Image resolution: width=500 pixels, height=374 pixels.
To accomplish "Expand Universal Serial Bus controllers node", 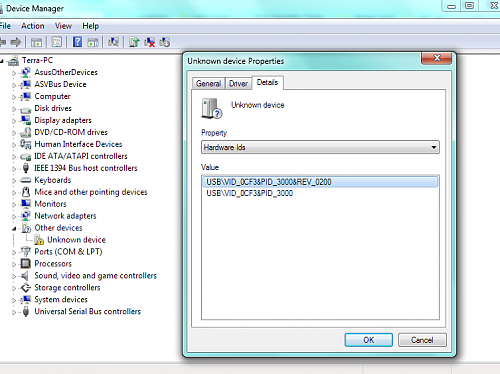I will (x=14, y=312).
